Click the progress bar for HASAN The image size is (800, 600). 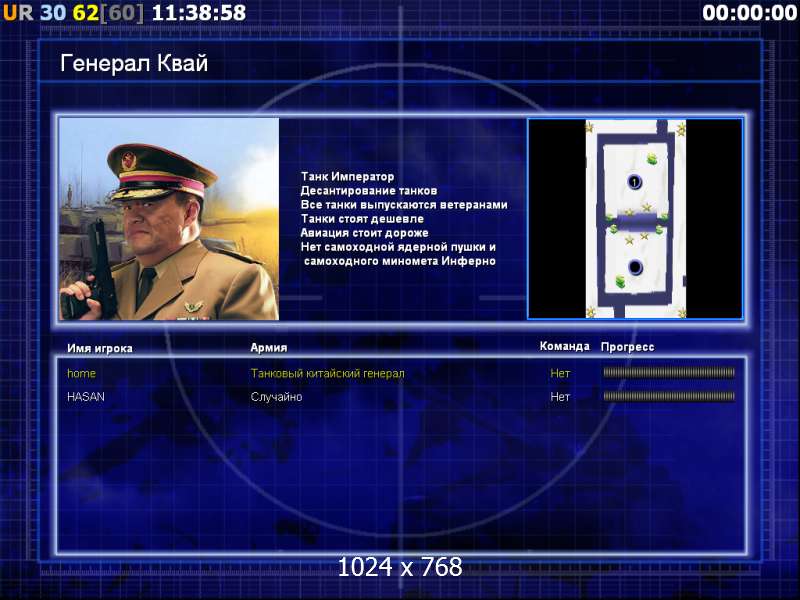669,396
